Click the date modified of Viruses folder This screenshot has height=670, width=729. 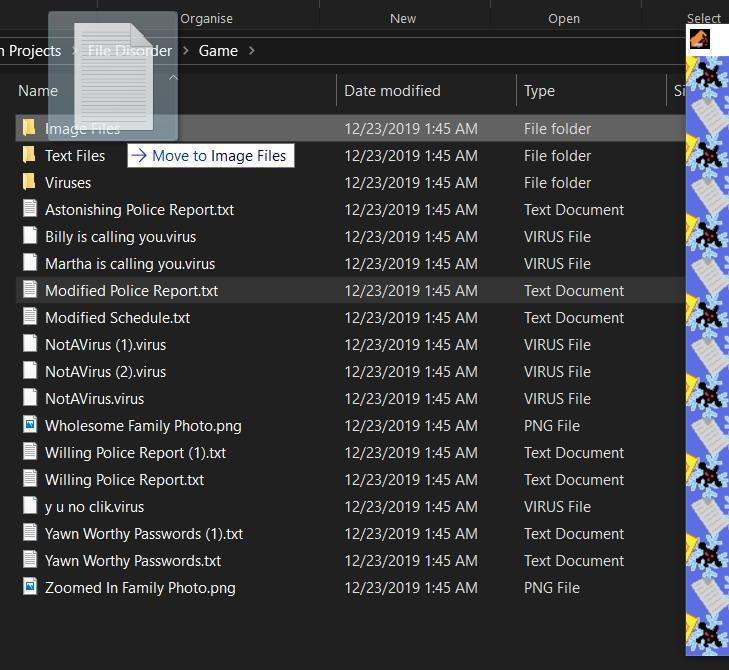click(x=411, y=183)
